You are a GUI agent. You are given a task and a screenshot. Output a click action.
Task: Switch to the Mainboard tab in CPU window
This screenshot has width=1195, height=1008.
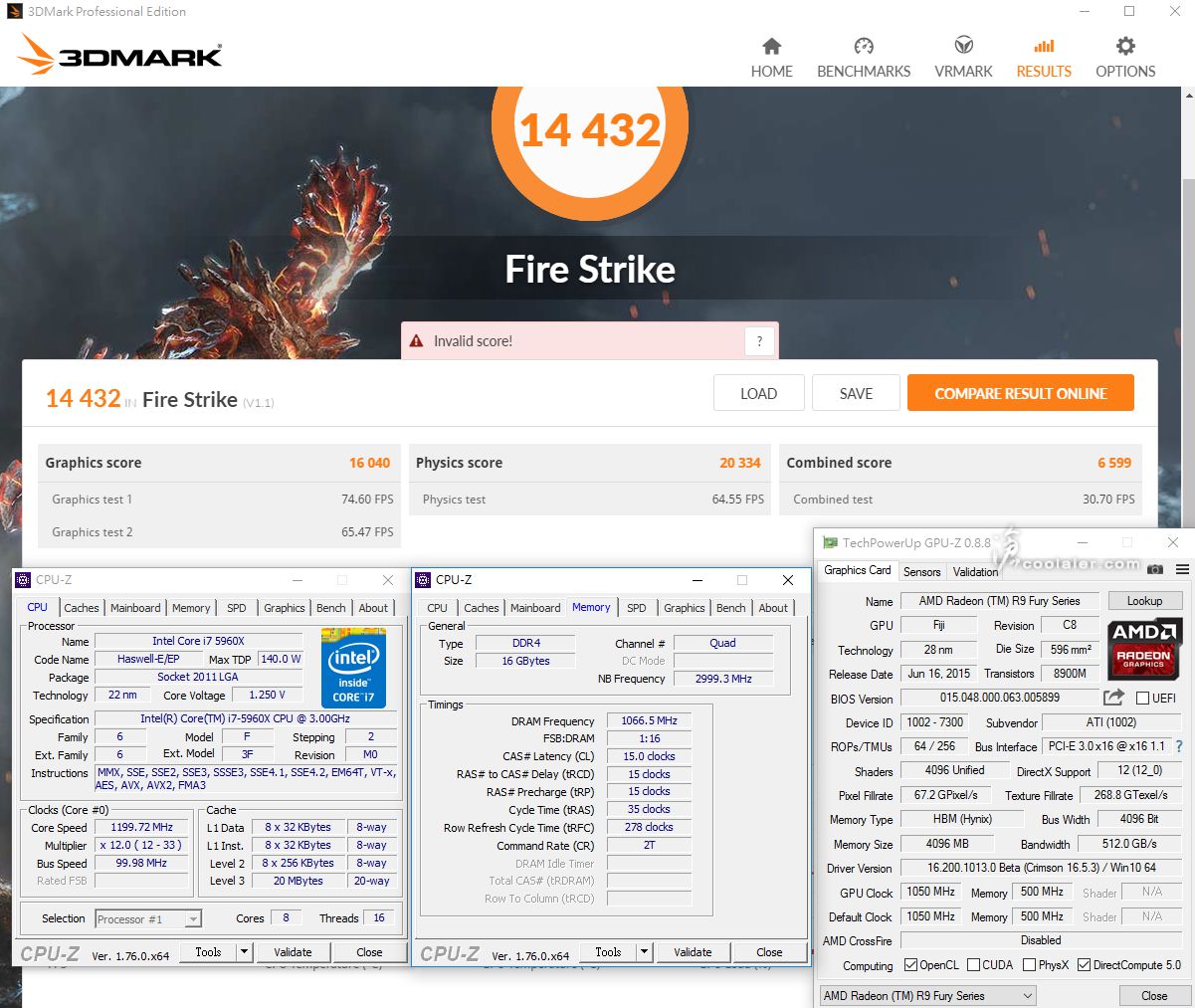(135, 608)
